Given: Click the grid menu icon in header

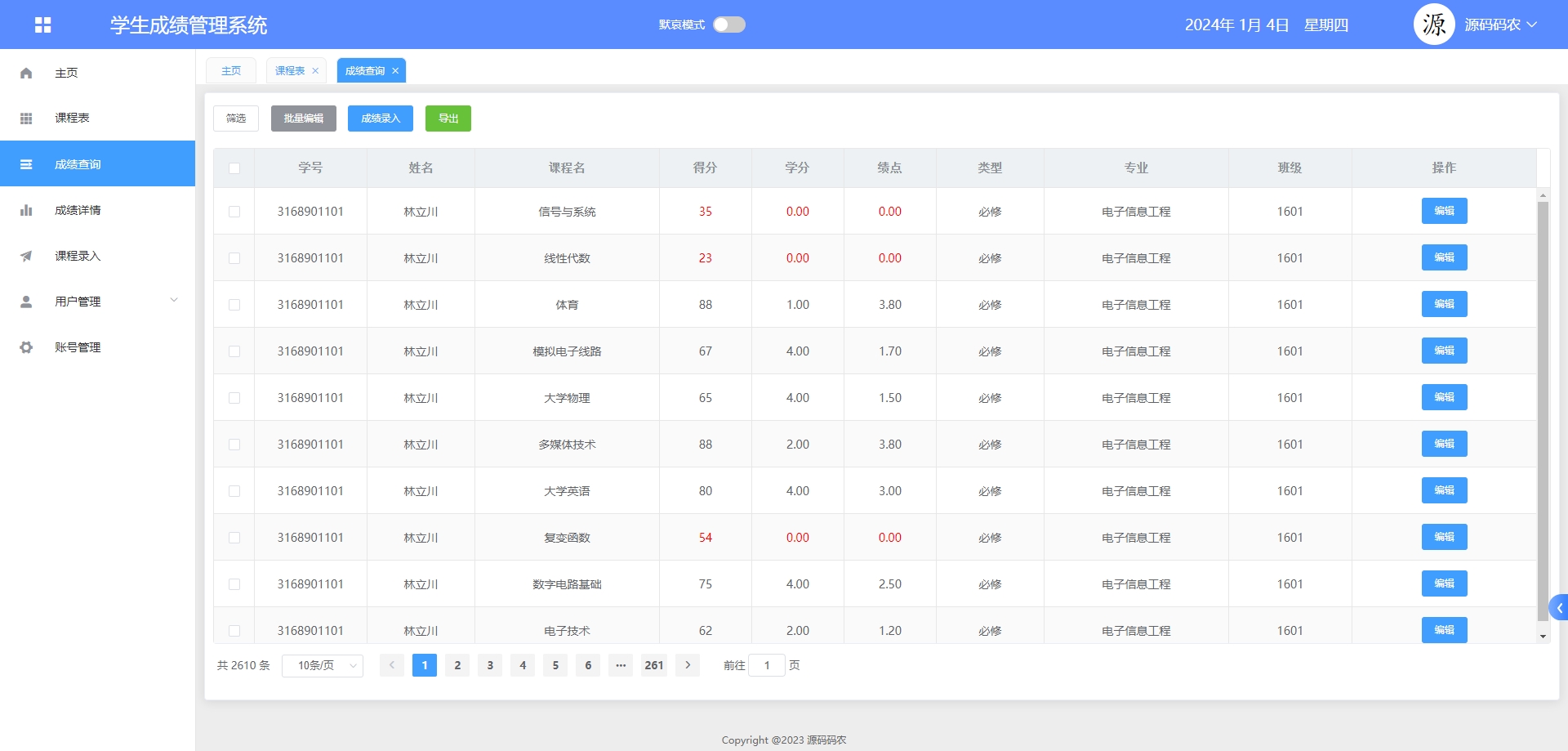Looking at the screenshot, I should 43,25.
